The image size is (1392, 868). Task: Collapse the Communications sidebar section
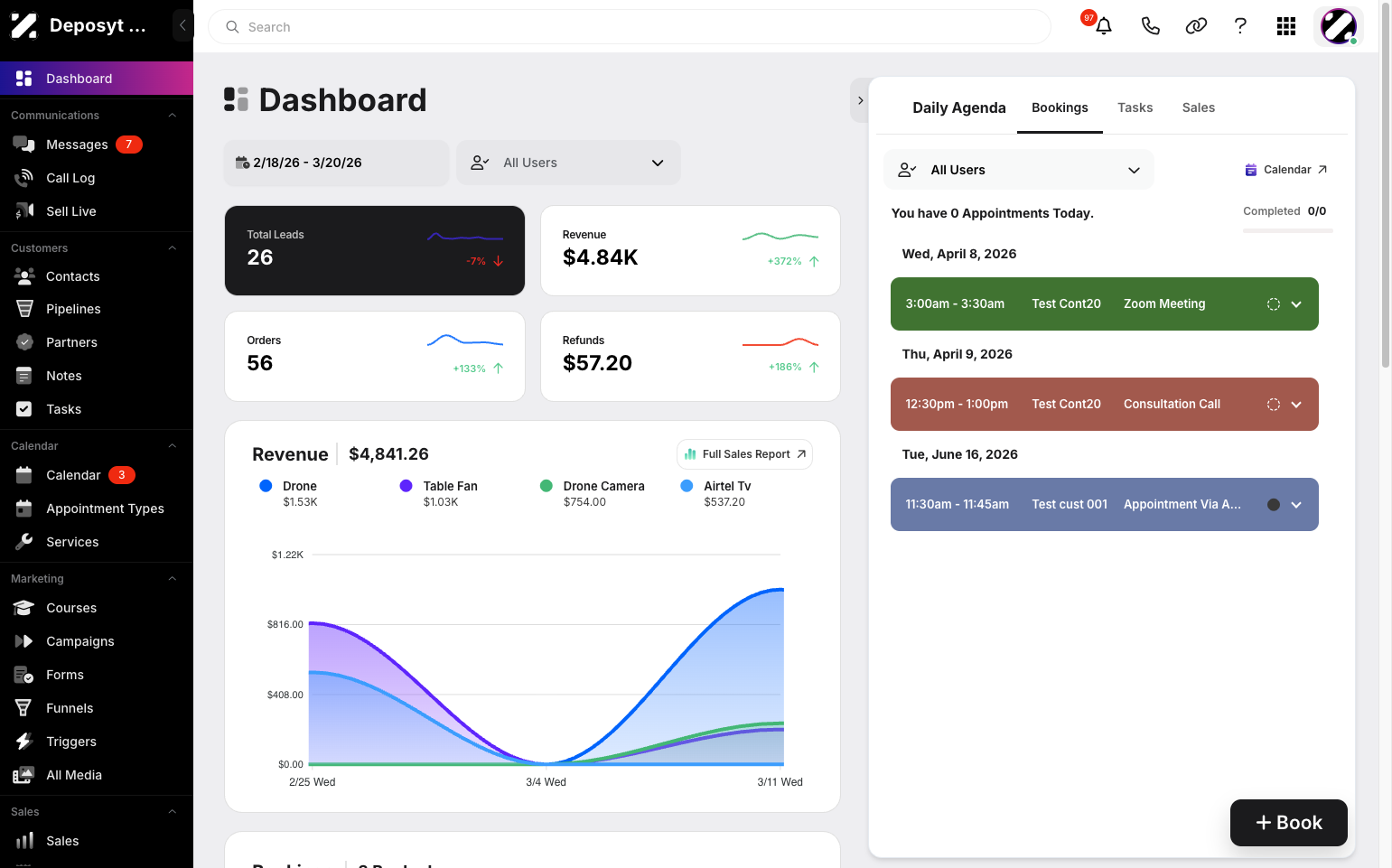coord(172,116)
